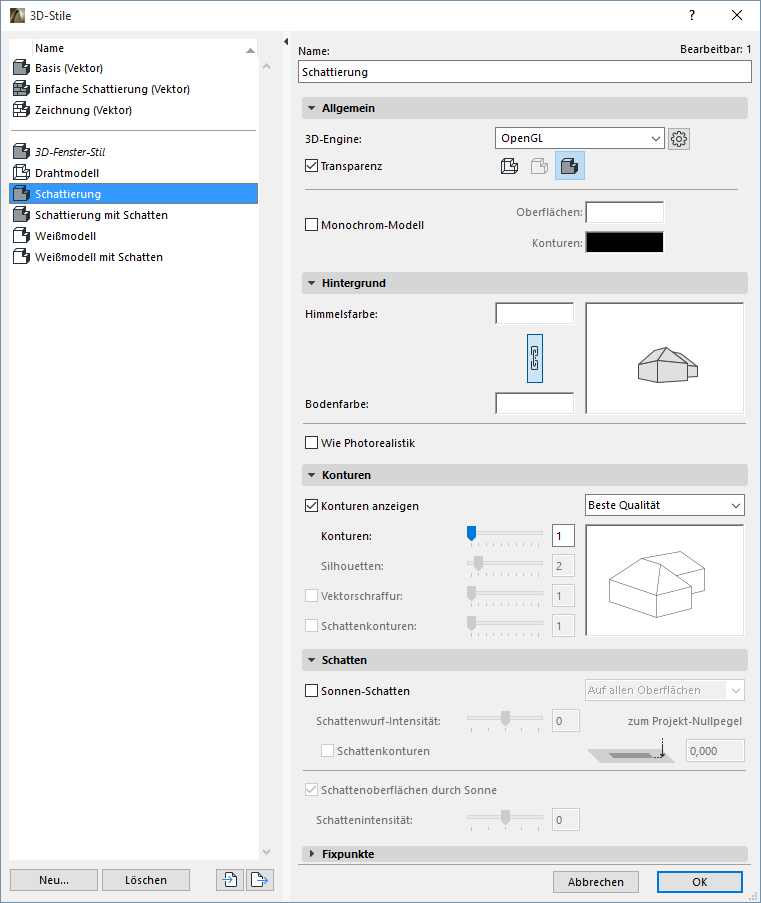This screenshot has width=761, height=903.
Task: Collapse the Allgemein section
Action: click(312, 108)
